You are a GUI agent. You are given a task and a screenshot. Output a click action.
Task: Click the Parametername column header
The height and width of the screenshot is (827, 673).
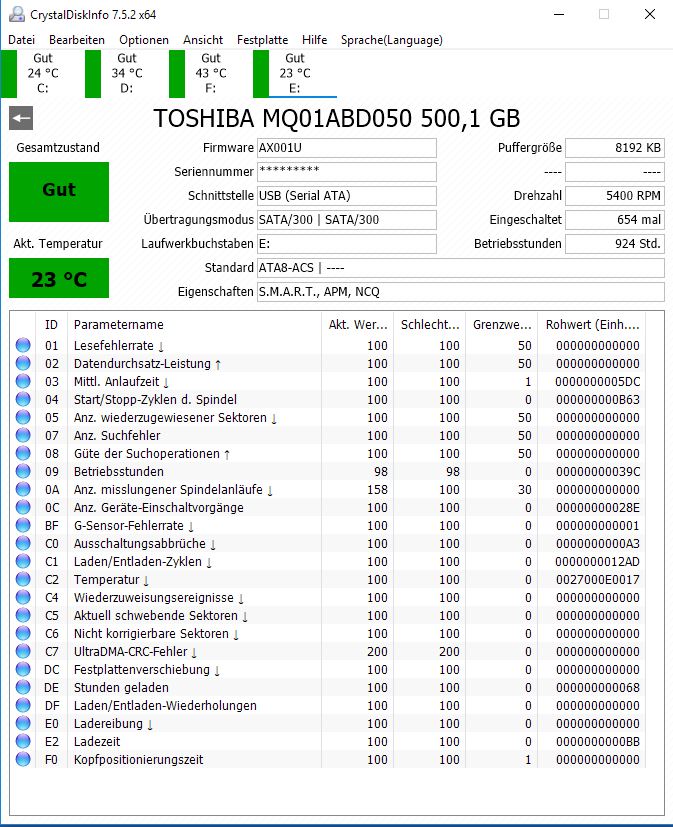click(x=194, y=324)
